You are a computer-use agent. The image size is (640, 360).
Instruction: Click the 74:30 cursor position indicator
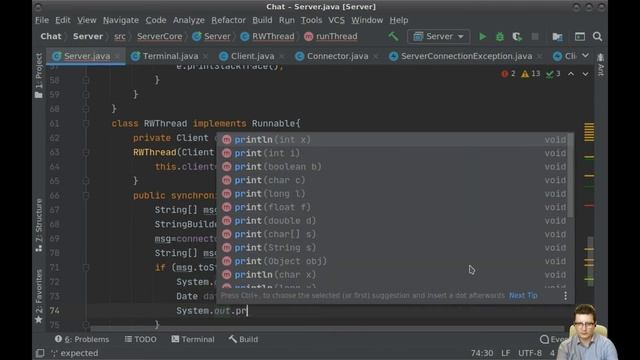tap(482, 353)
